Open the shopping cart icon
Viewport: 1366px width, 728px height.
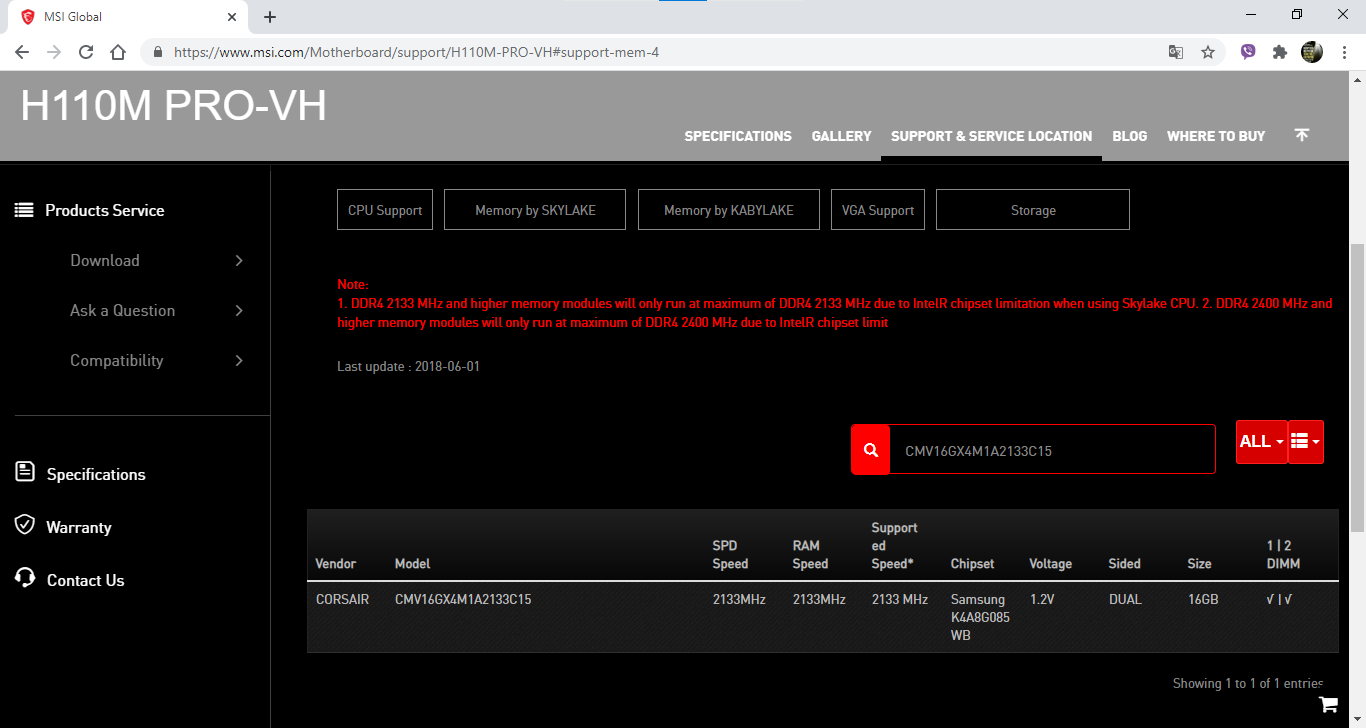pyautogui.click(x=1329, y=705)
